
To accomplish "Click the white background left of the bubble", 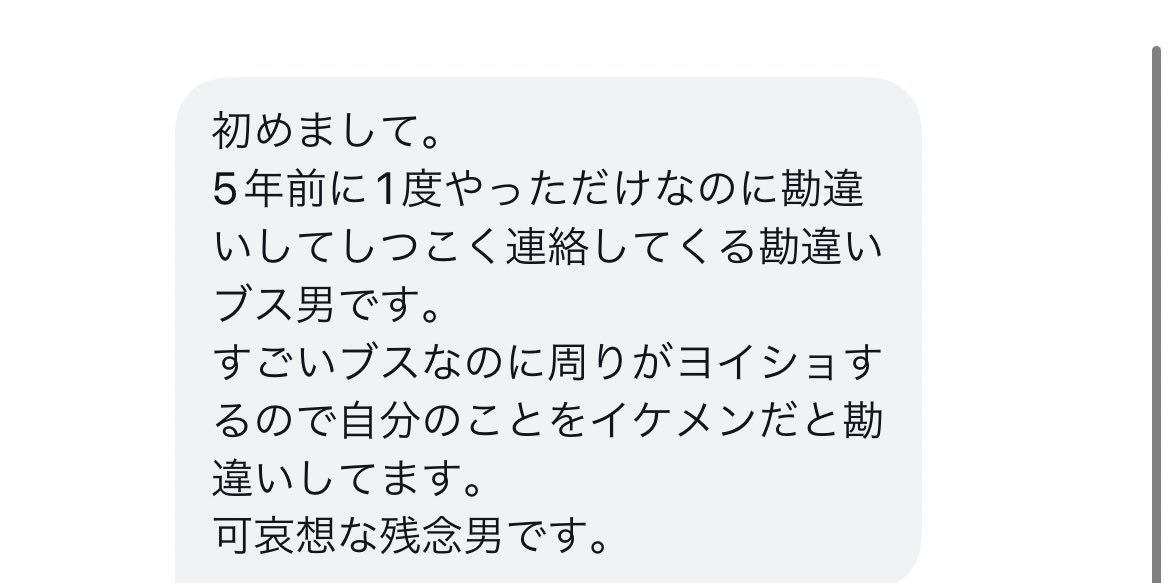I will tap(87, 328).
